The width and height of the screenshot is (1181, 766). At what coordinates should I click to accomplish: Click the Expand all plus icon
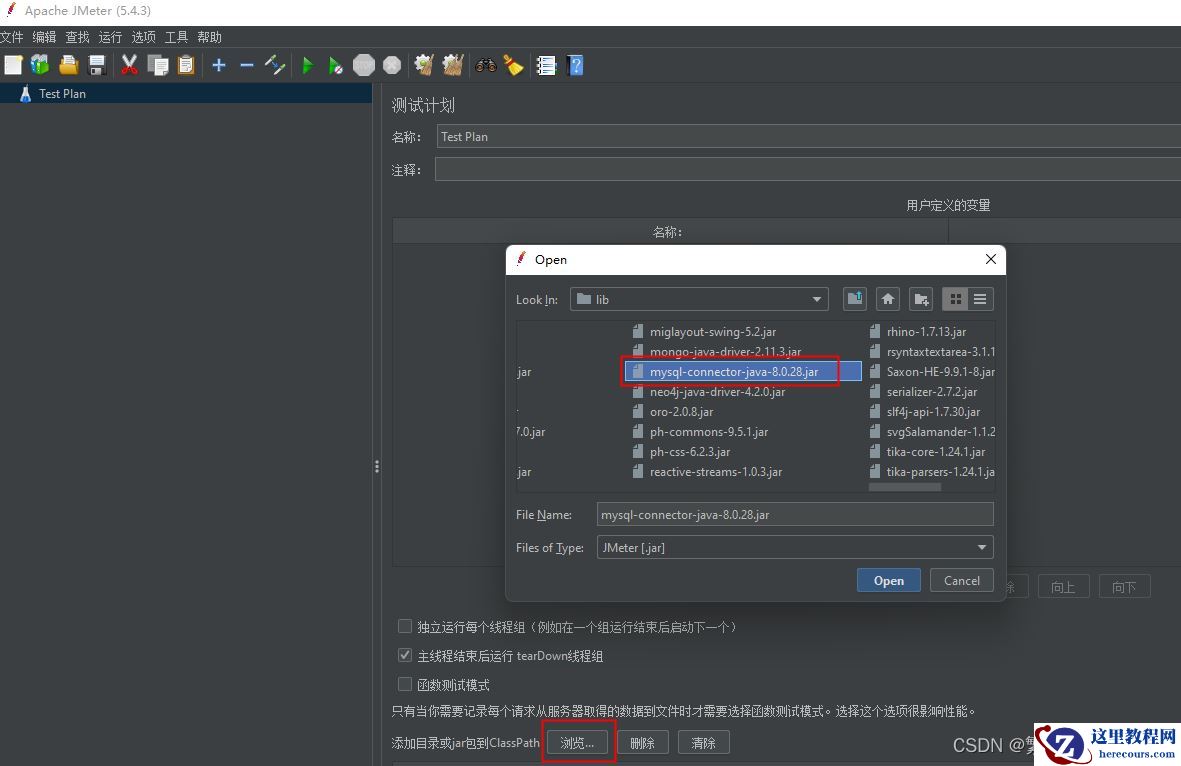218,66
